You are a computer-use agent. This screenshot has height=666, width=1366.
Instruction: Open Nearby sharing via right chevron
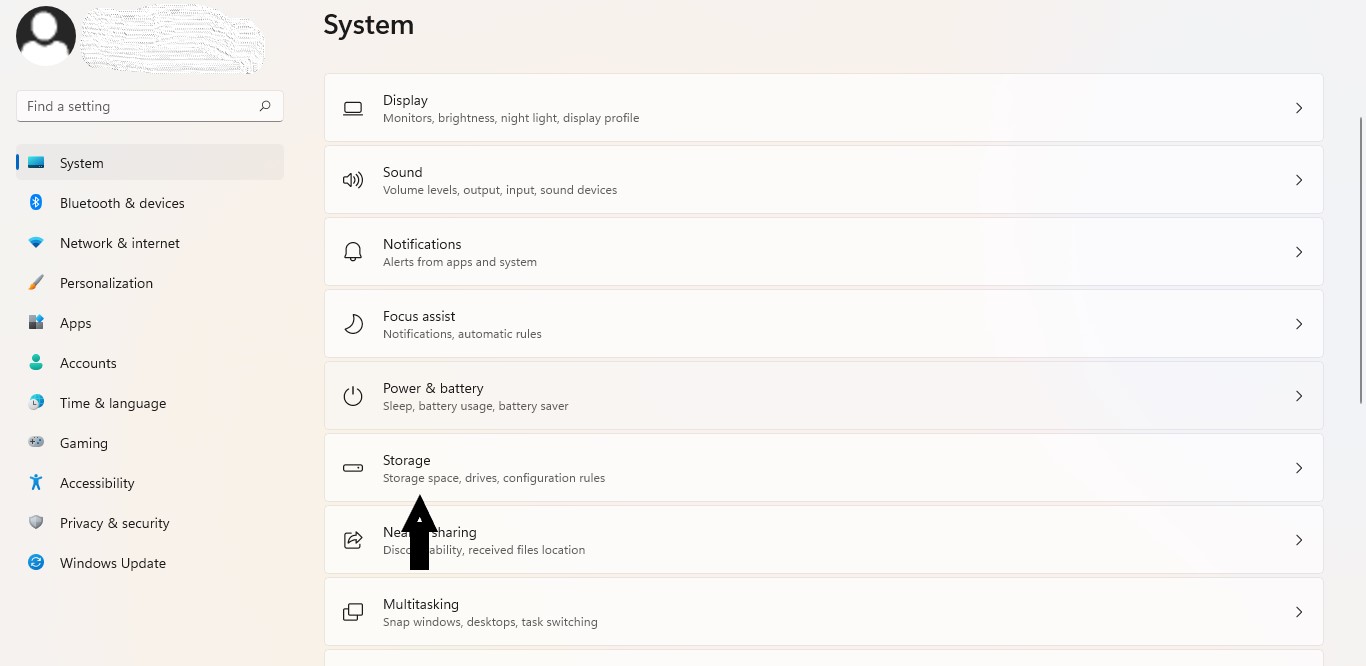(x=1299, y=540)
